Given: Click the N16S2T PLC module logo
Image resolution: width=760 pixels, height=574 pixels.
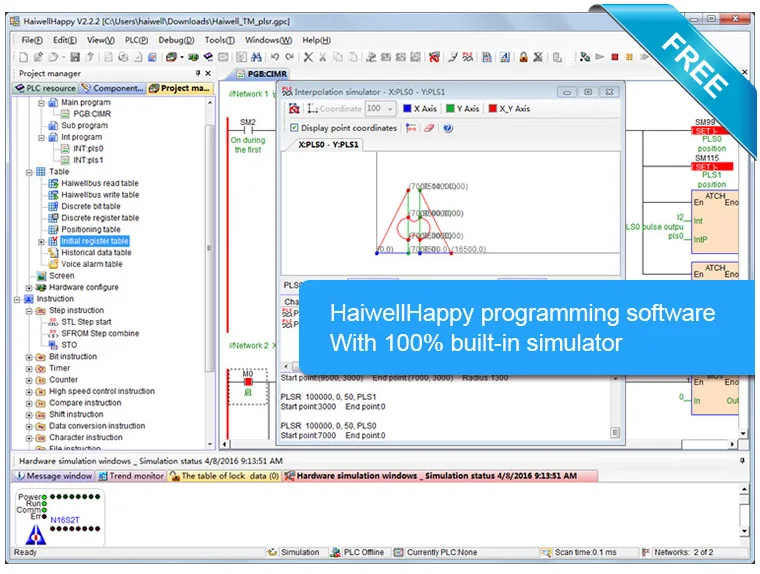Looking at the screenshot, I should coord(35,535).
